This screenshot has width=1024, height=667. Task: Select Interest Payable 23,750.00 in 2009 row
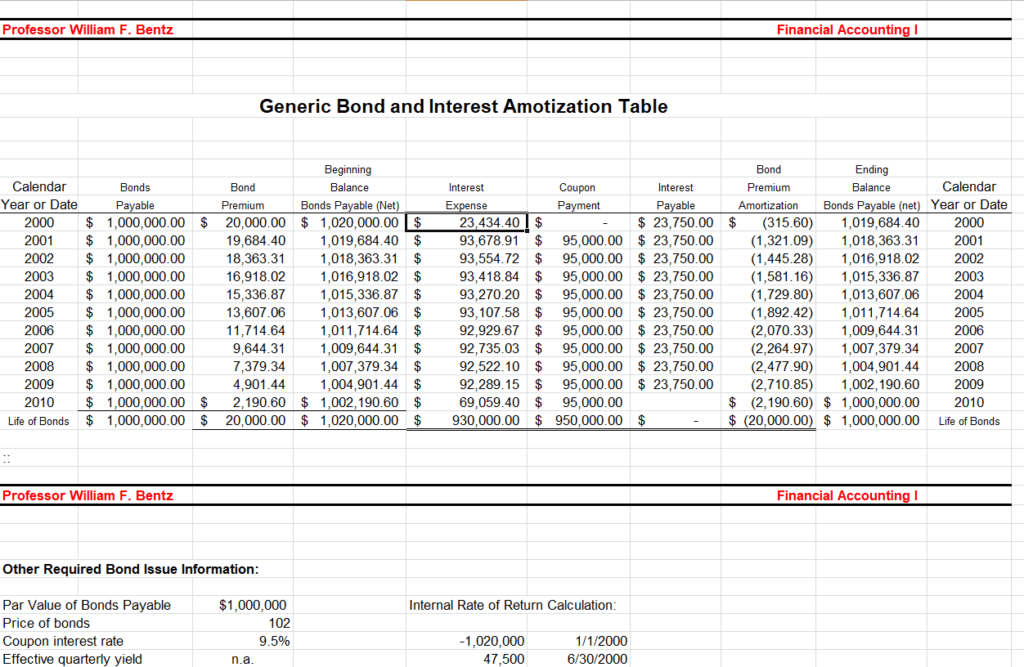pyautogui.click(x=675, y=385)
